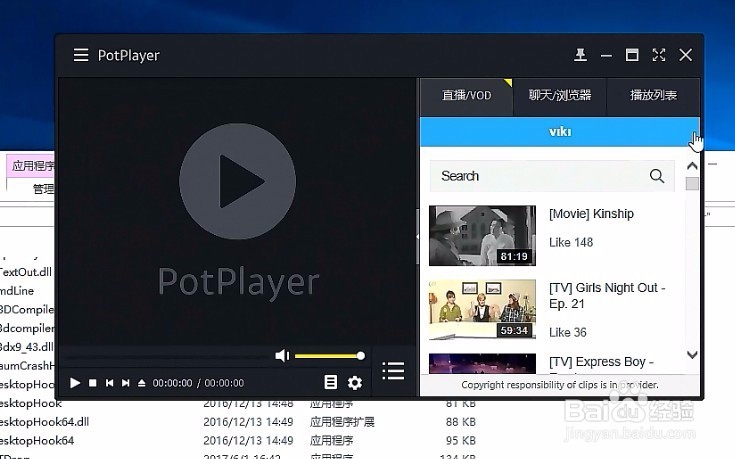Open PotPlayer settings gear
Screen dimensions: 735x459
pyautogui.click(x=355, y=383)
